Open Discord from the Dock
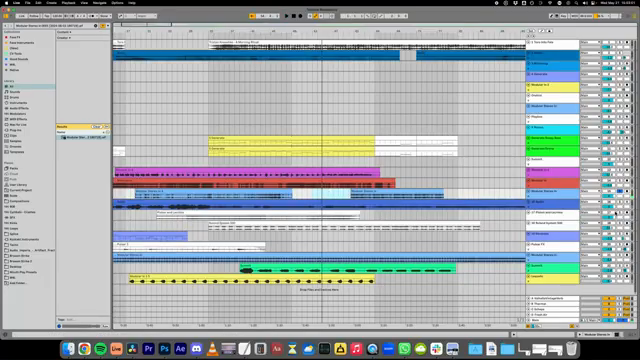Screen dimensions: 640x360 [x=196, y=349]
